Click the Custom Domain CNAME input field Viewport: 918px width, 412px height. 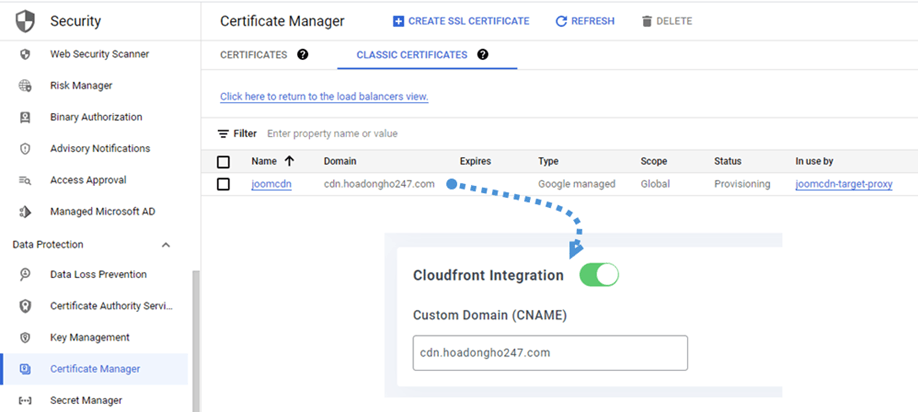[x=550, y=353]
